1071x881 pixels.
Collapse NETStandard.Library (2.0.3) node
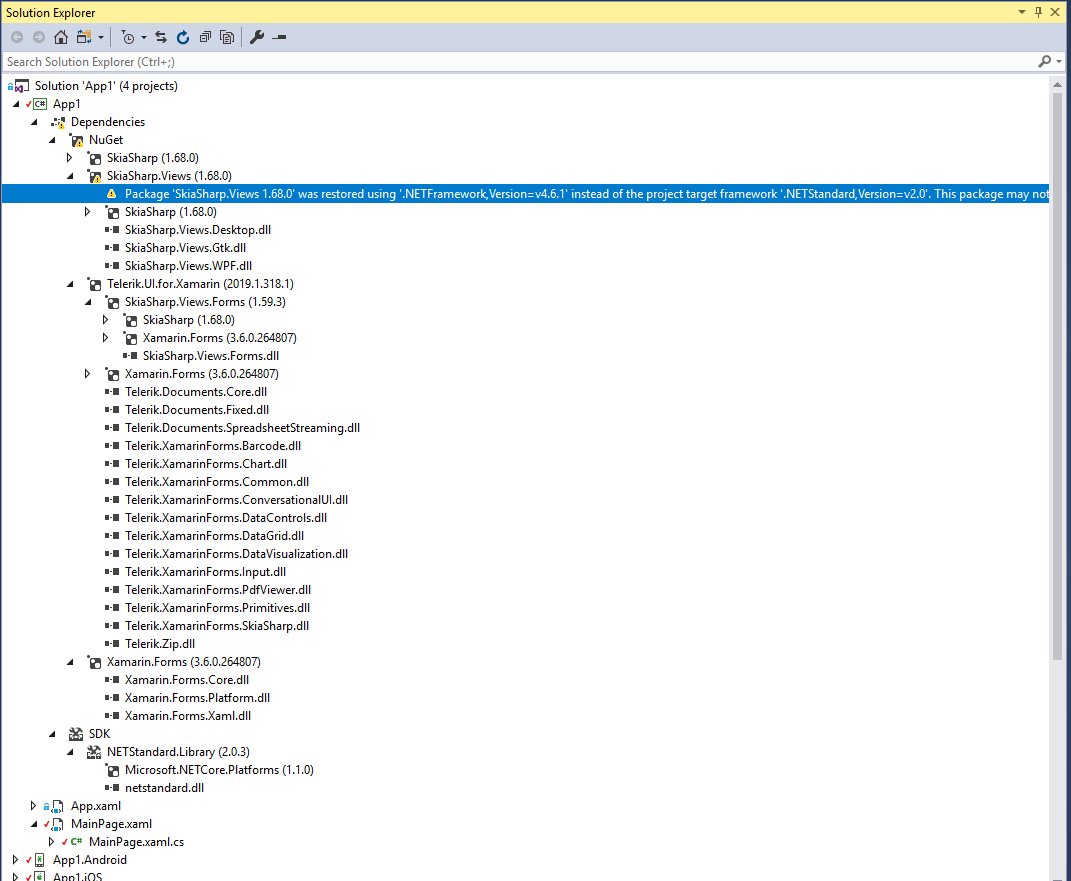pyautogui.click(x=70, y=752)
